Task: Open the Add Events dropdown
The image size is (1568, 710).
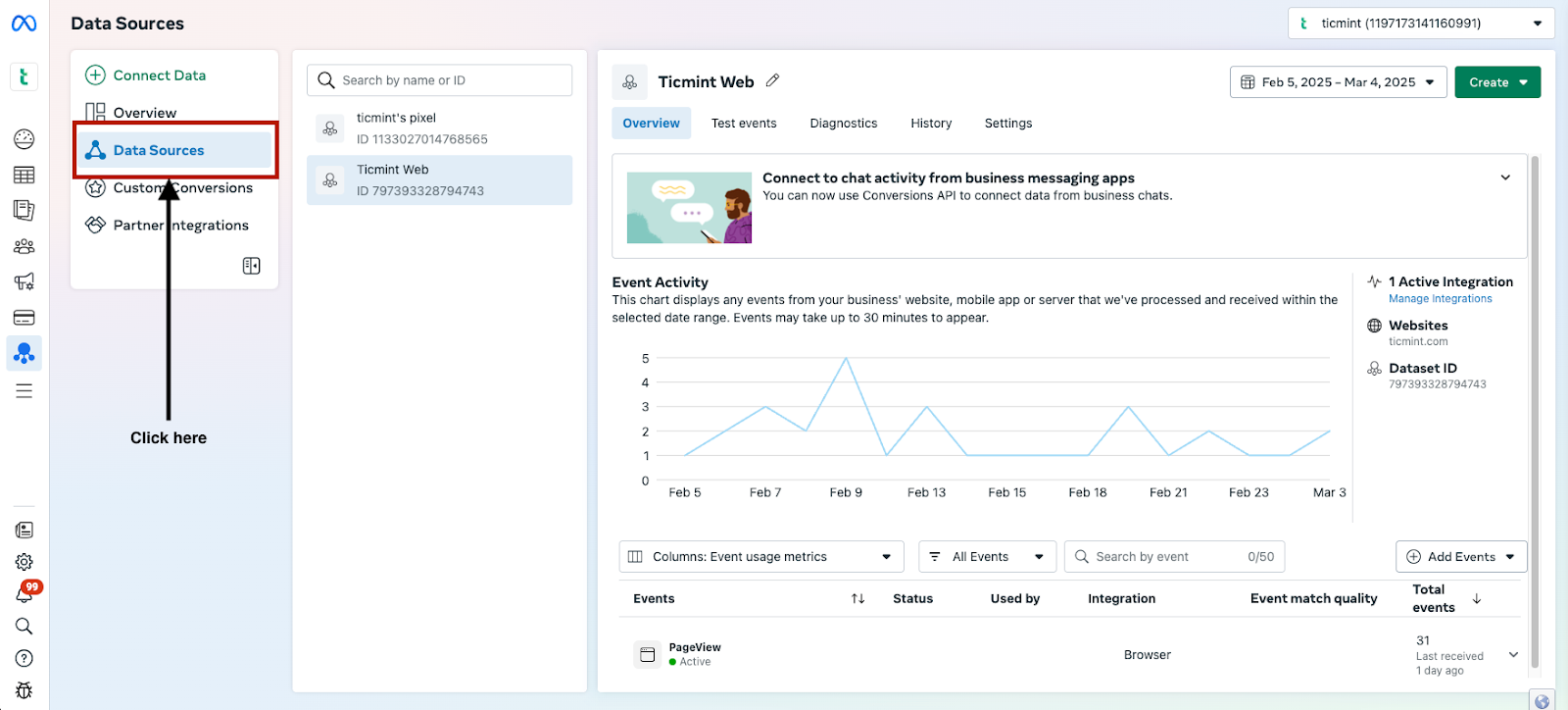Action: pos(1461,557)
